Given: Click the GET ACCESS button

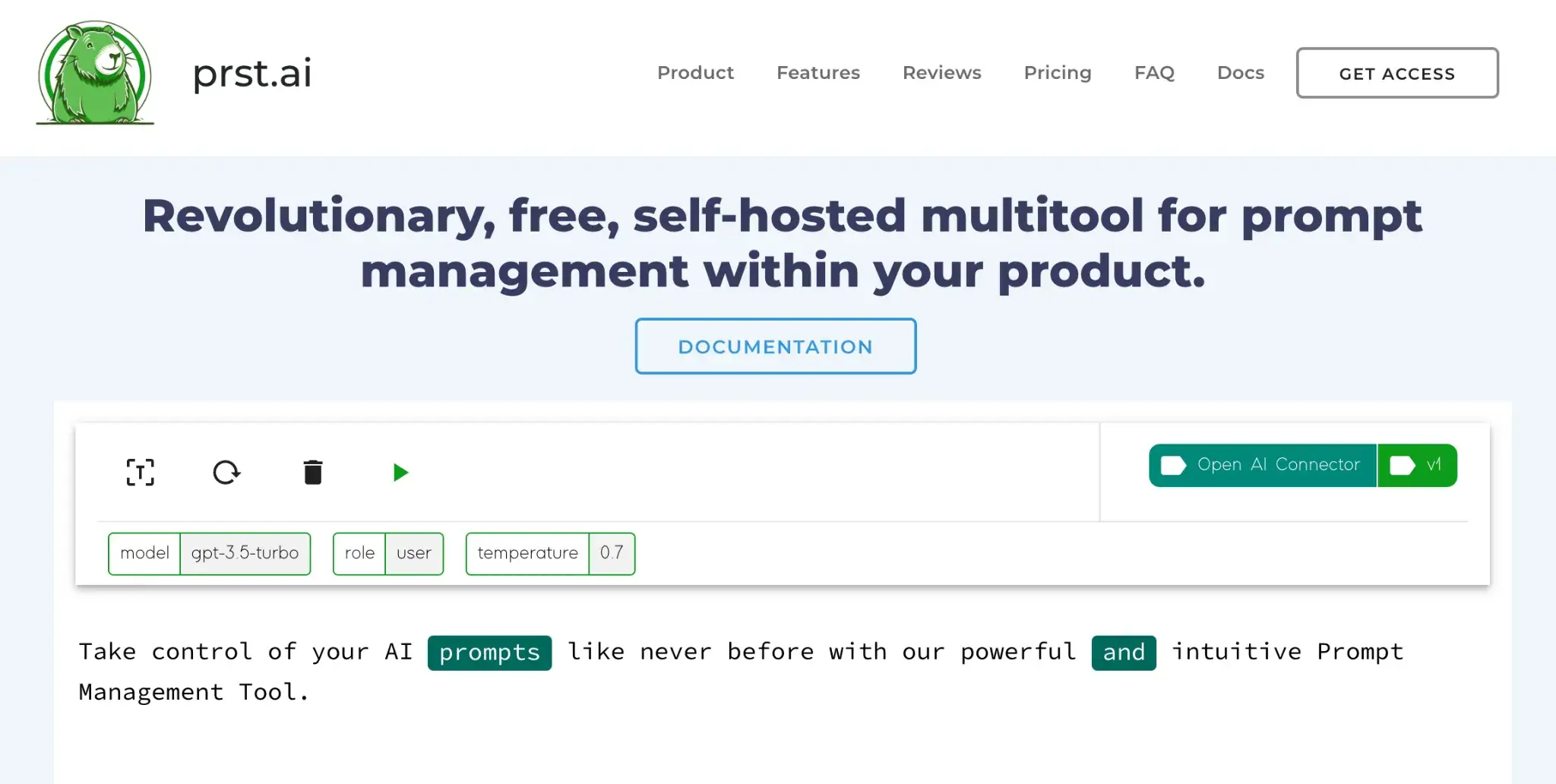Looking at the screenshot, I should (x=1397, y=73).
